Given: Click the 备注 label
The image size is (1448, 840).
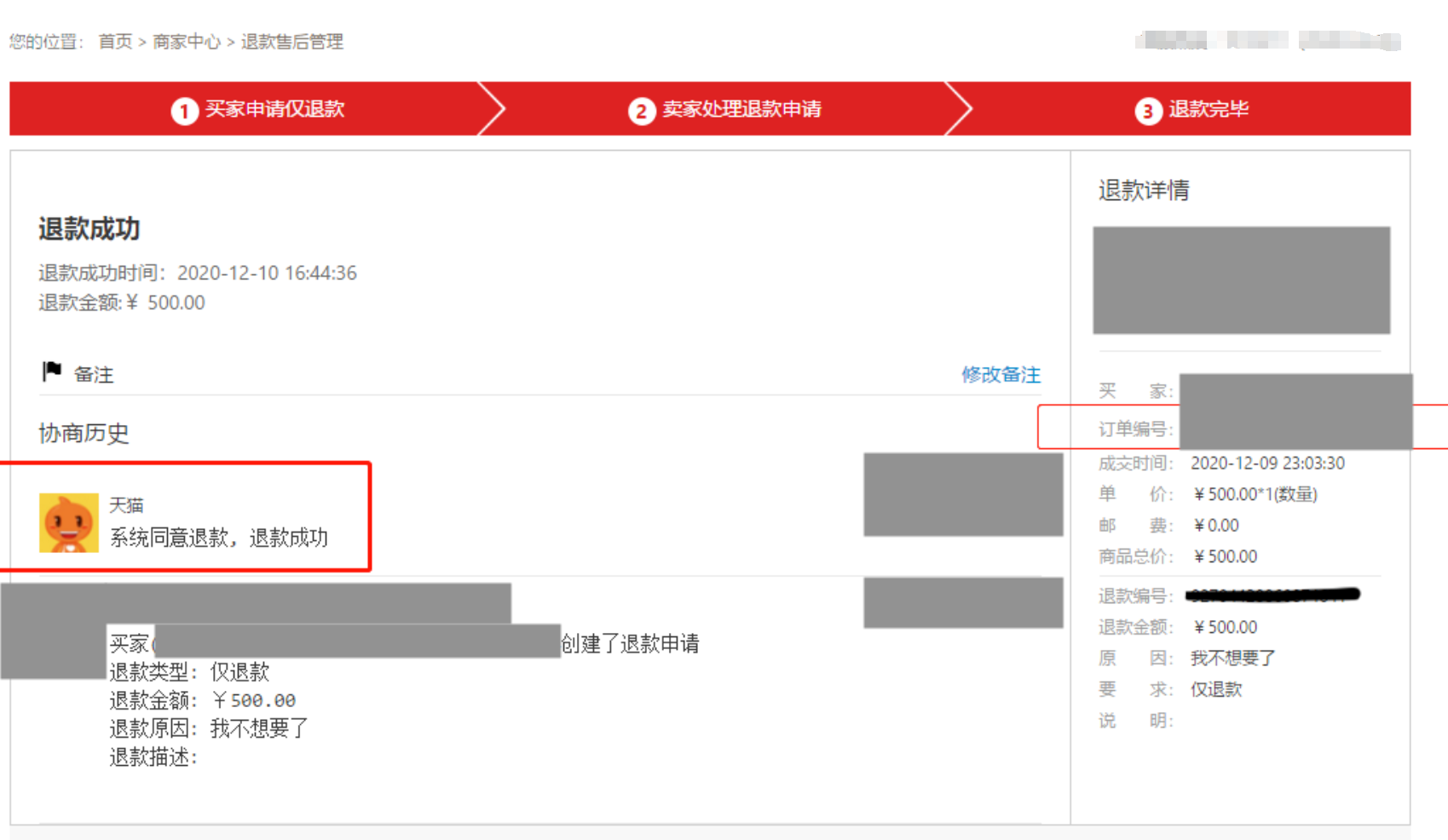Looking at the screenshot, I should pyautogui.click(x=94, y=375).
